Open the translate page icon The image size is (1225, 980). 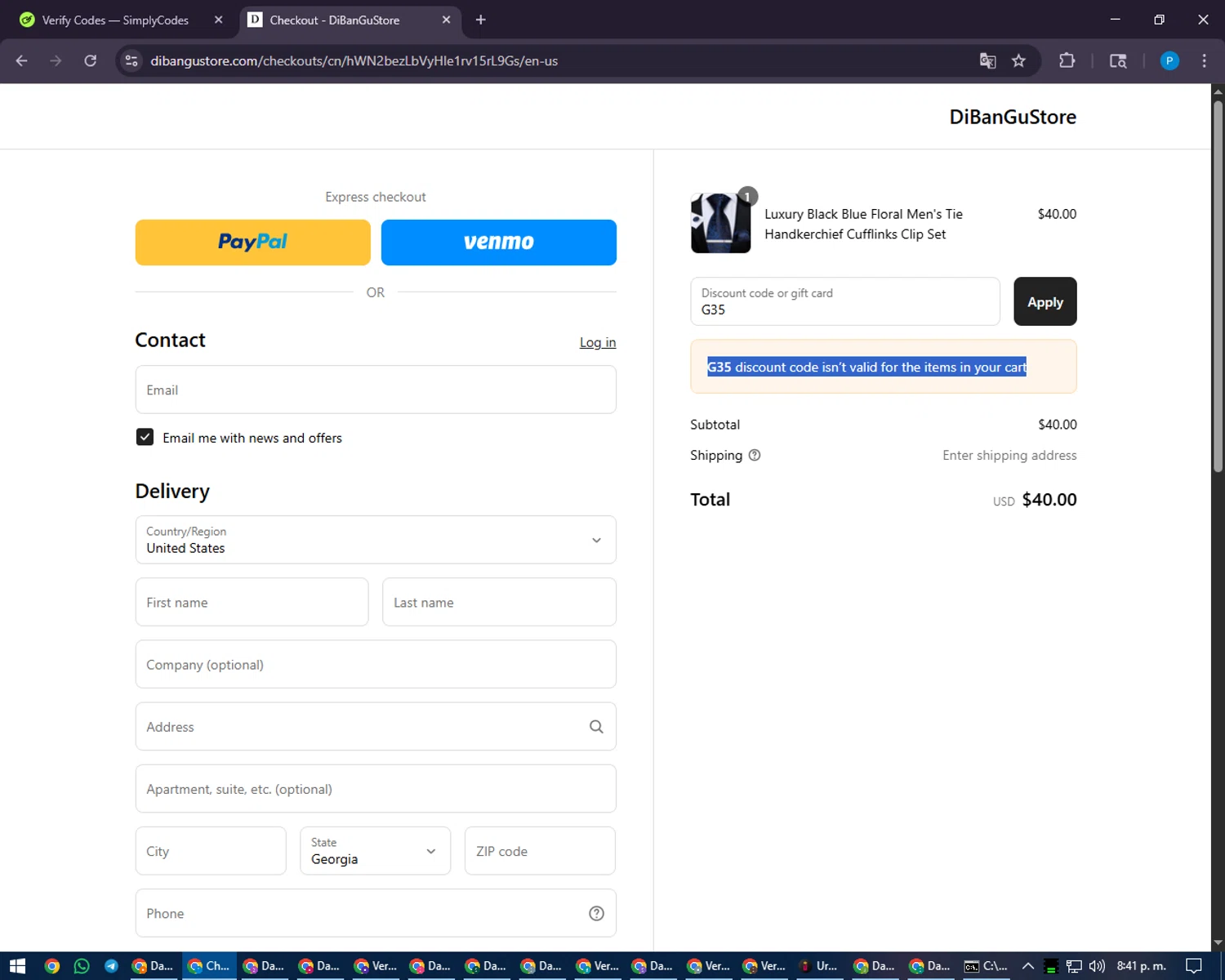click(x=987, y=60)
